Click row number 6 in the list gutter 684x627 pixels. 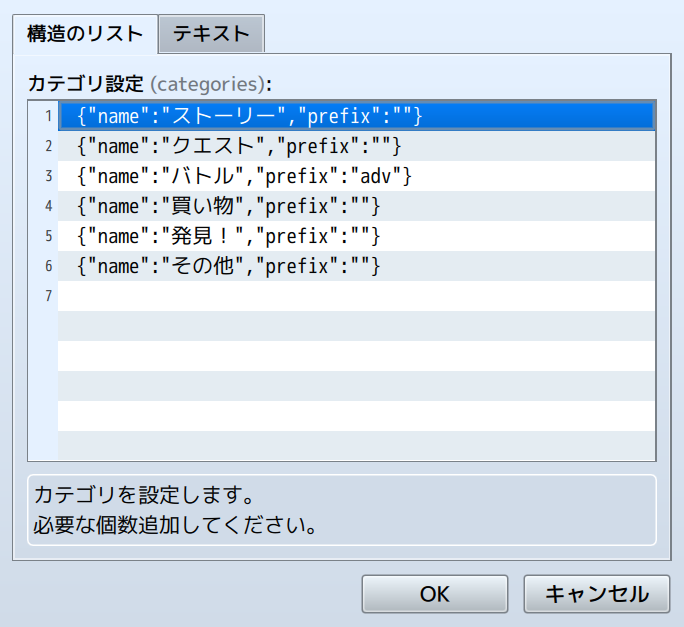click(x=46, y=267)
